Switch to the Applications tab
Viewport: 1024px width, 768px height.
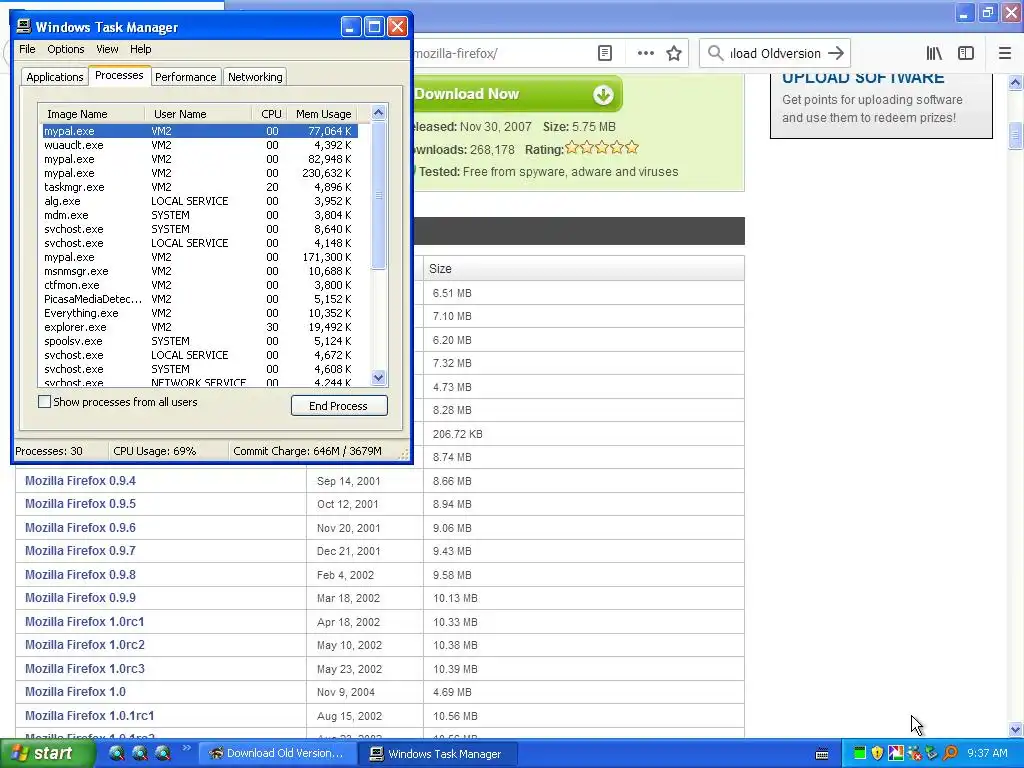(55, 77)
